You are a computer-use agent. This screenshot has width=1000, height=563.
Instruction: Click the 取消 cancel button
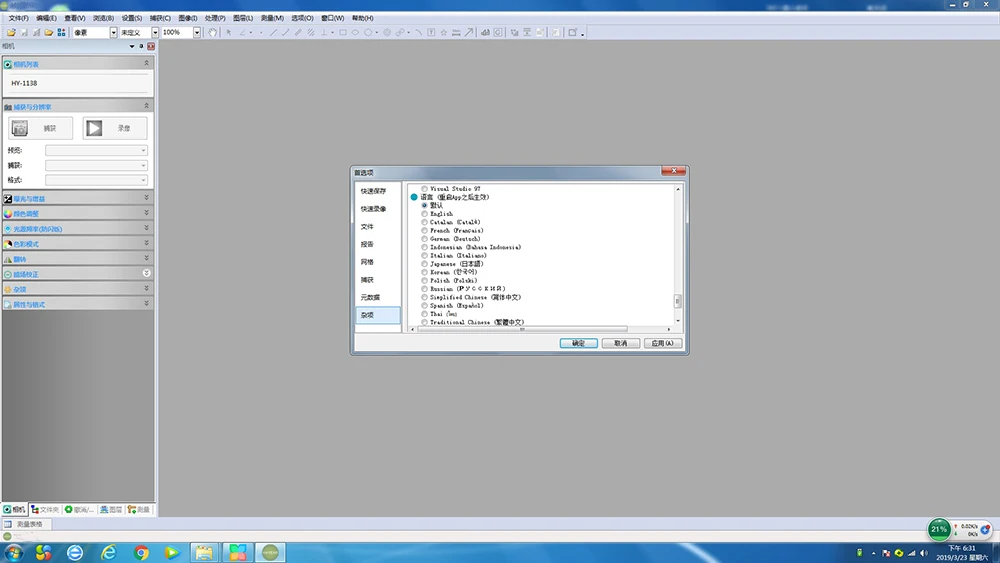point(621,344)
